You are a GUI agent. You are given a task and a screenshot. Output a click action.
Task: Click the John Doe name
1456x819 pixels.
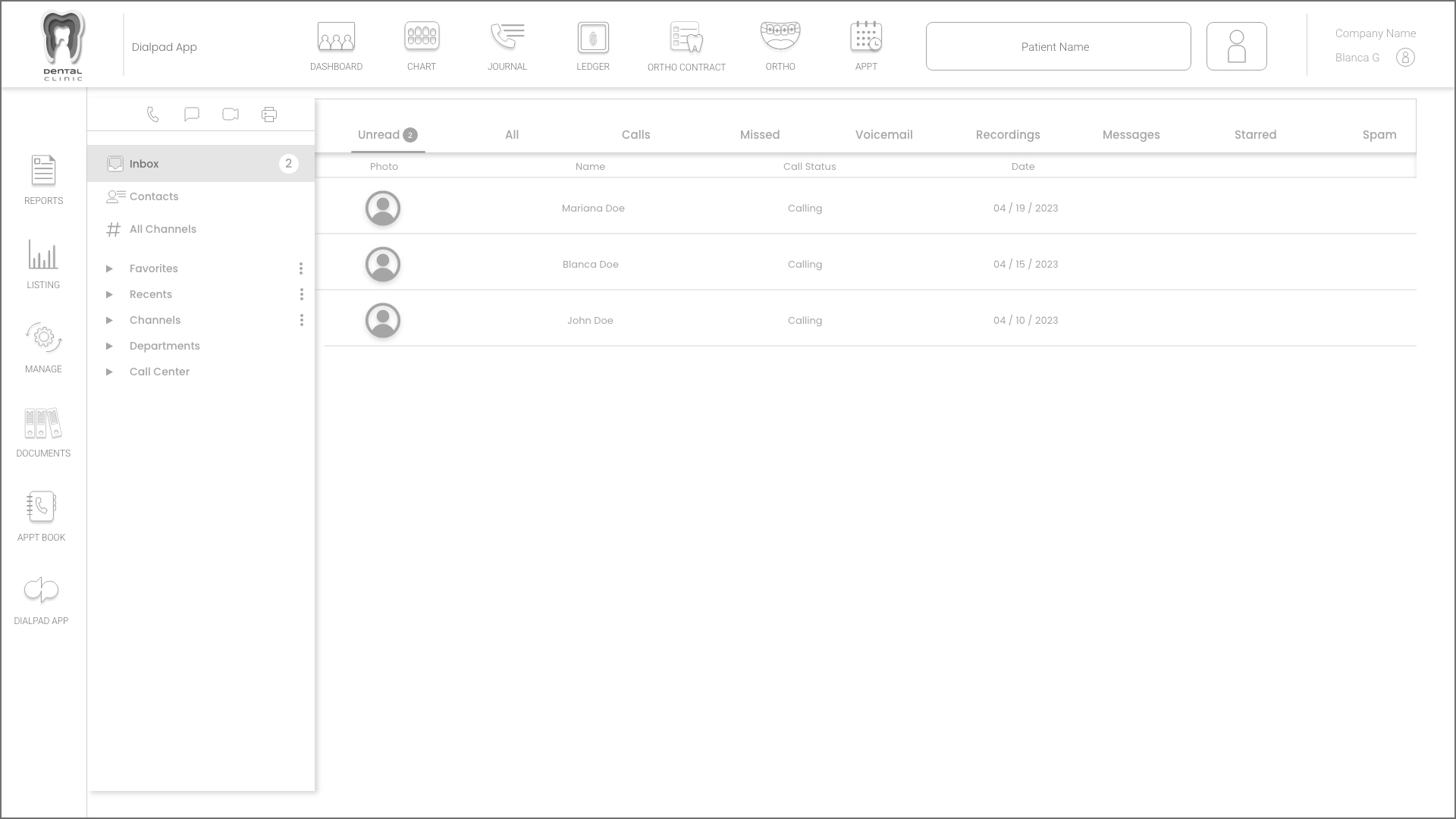(590, 321)
